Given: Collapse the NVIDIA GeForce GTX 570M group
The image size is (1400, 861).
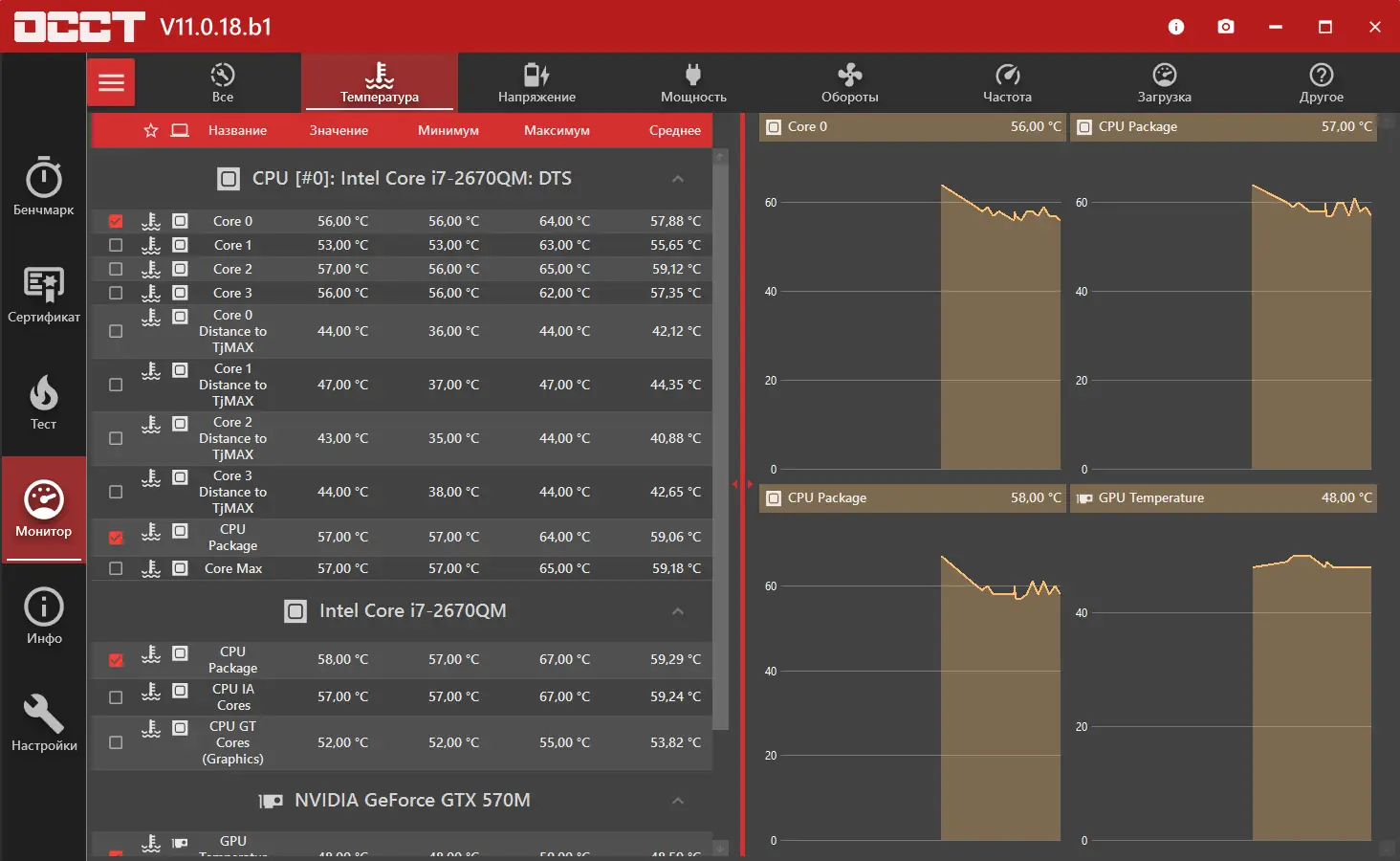Looking at the screenshot, I should coord(678,801).
